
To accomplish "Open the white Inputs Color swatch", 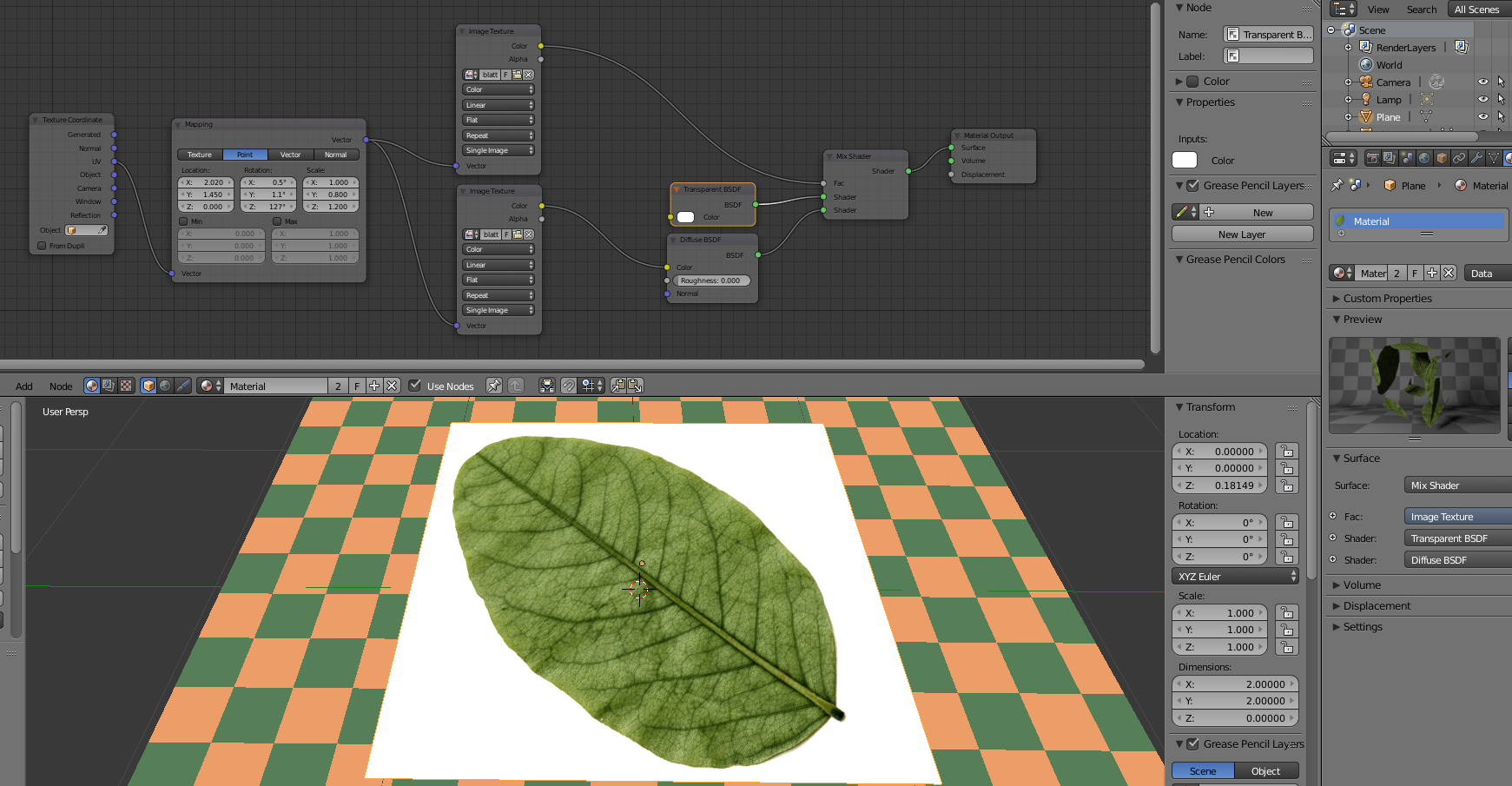I will click(x=1185, y=160).
